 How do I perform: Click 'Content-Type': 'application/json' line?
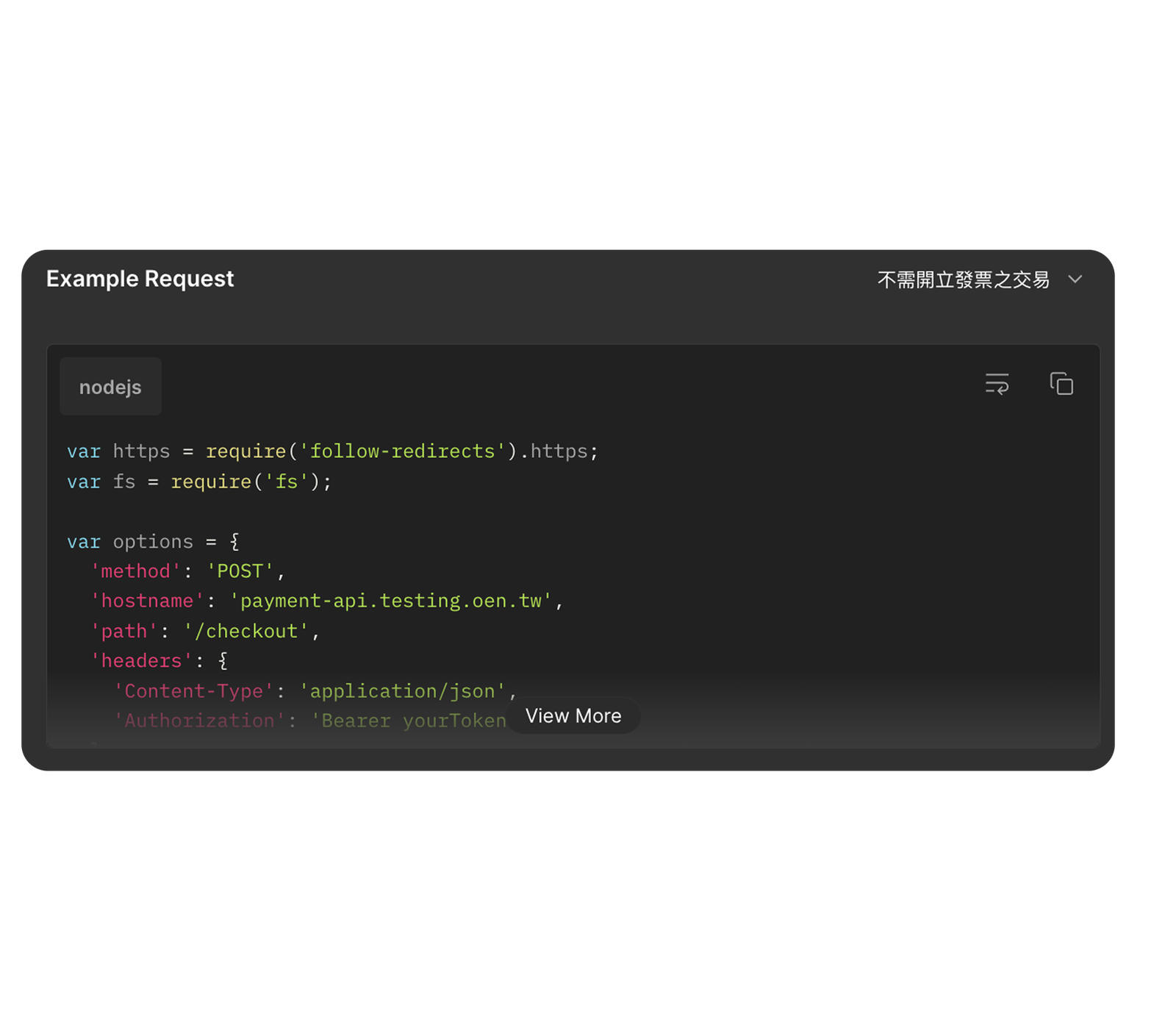[x=315, y=691]
